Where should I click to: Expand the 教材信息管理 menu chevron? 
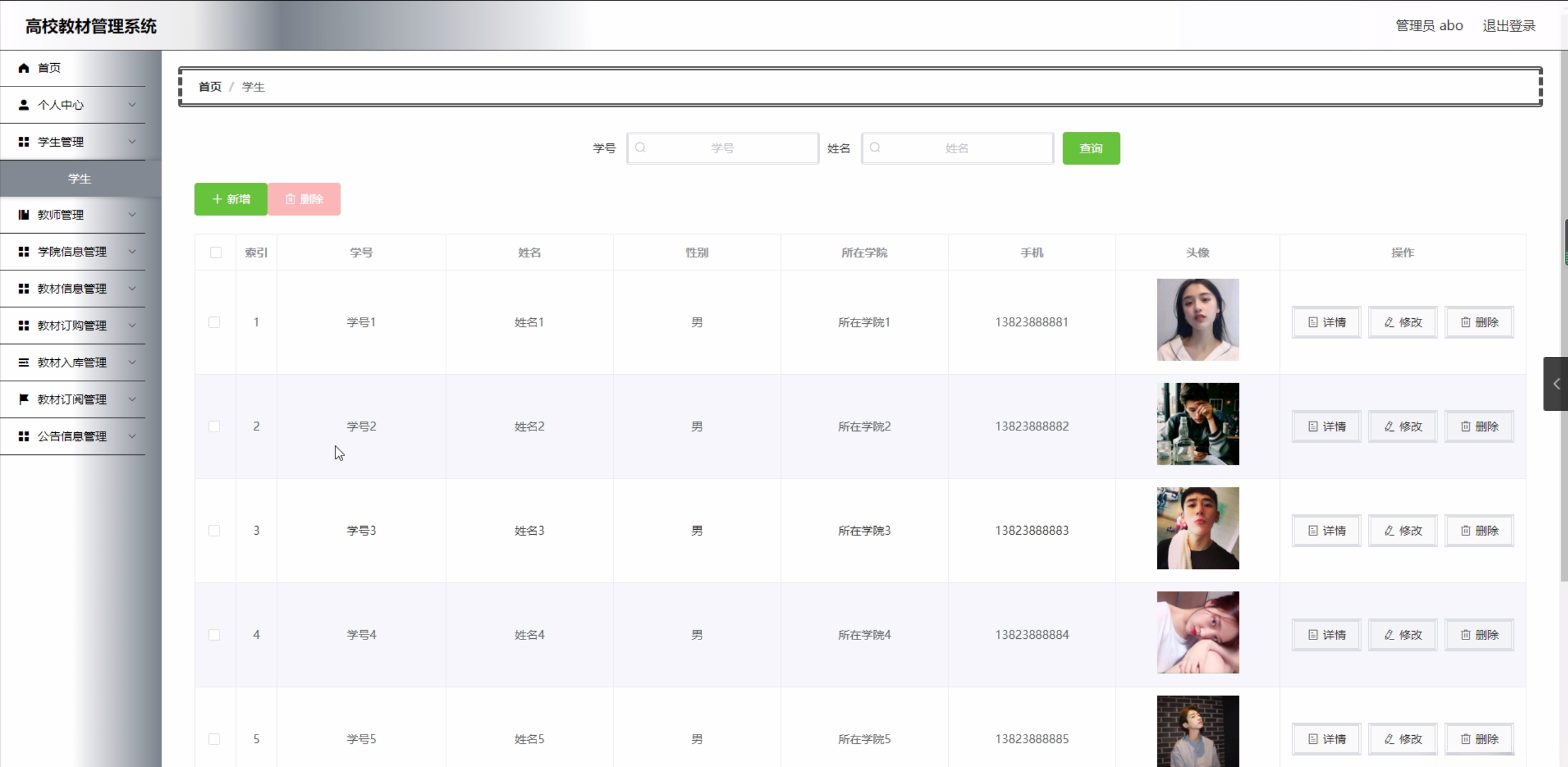tap(132, 288)
